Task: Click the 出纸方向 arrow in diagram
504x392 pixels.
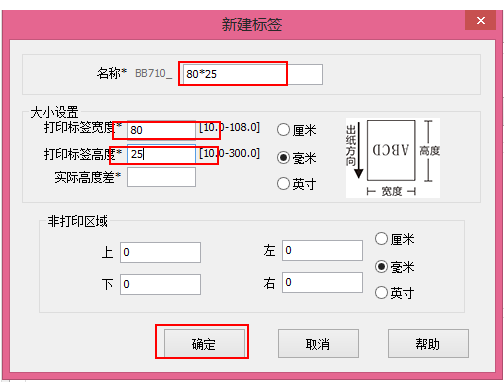Action: (x=359, y=151)
